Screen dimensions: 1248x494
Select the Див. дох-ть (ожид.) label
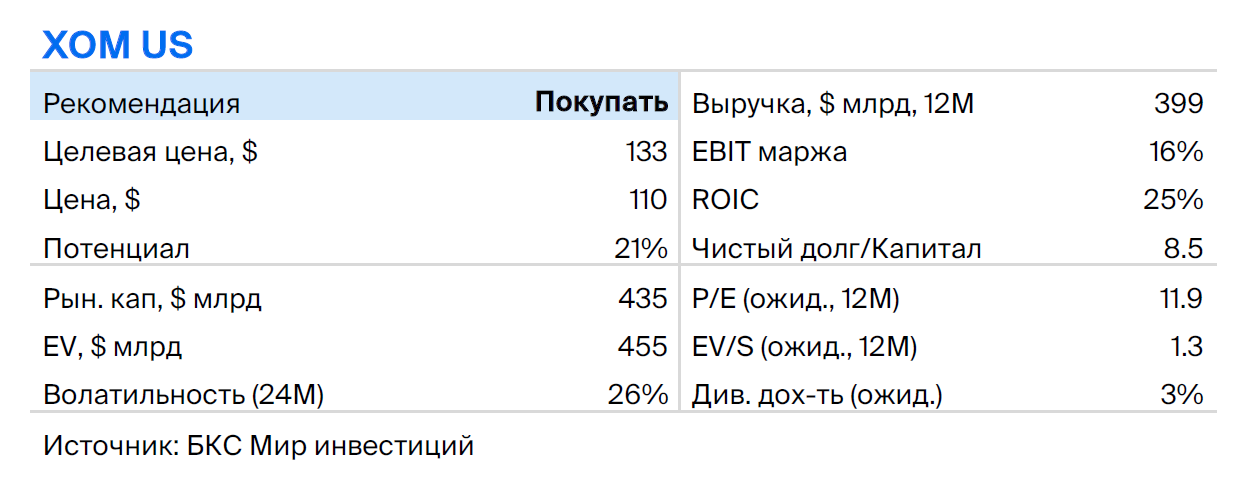point(817,396)
